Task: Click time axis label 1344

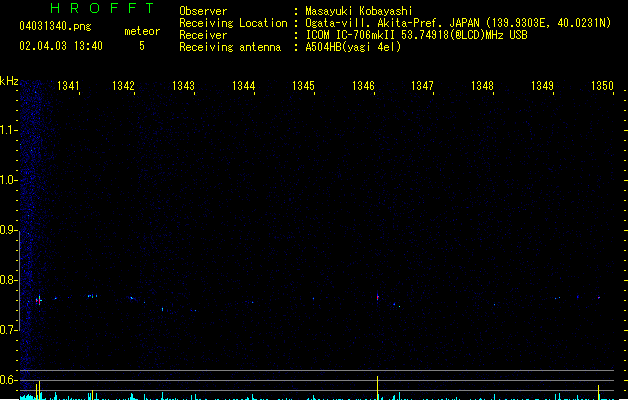Action: pyautogui.click(x=243, y=86)
